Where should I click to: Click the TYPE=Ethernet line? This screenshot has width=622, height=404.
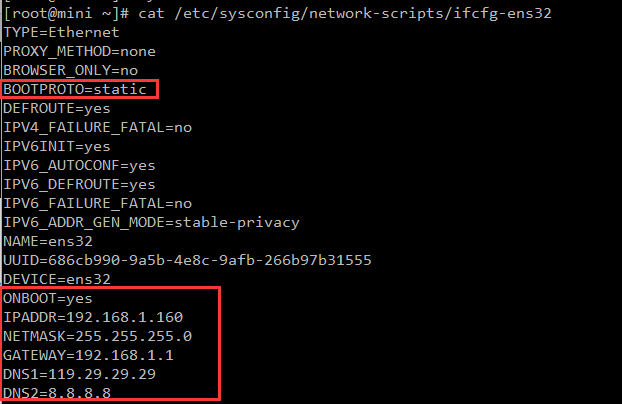(62, 32)
